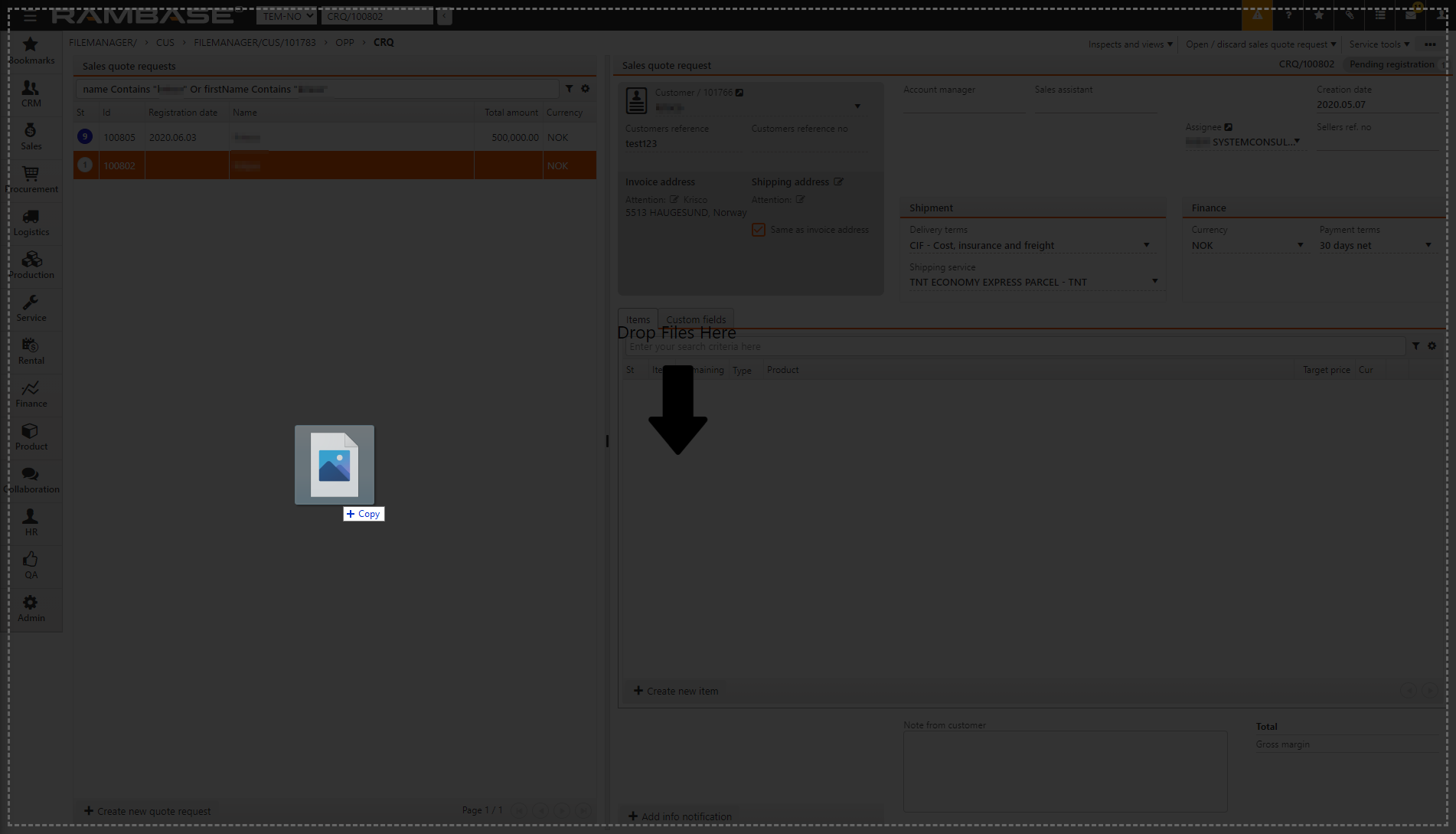1456x834 pixels.
Task: Click the filter icon in quote requests list
Action: [569, 89]
